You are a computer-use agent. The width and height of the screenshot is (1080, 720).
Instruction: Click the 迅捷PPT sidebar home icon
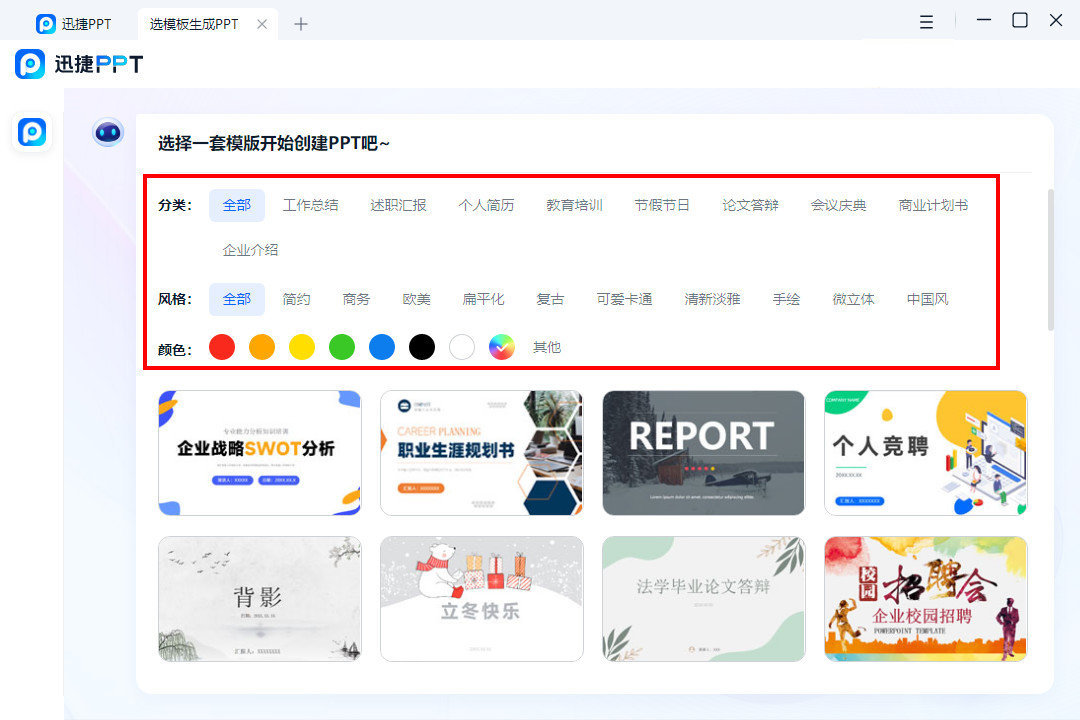(x=32, y=132)
